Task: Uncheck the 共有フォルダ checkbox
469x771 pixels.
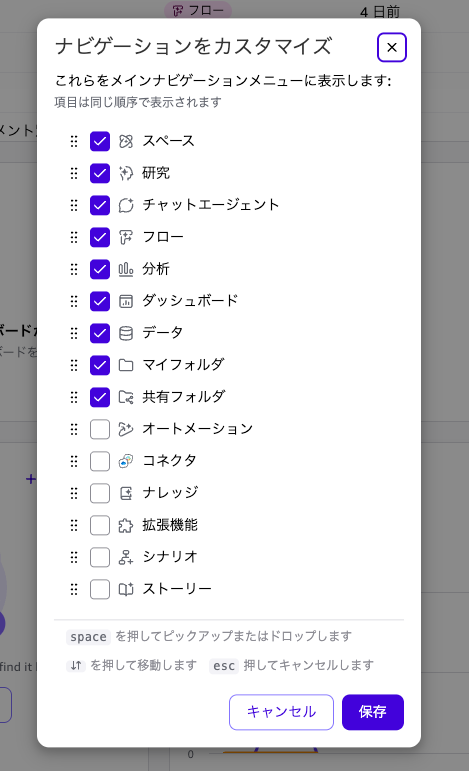Action: 100,397
